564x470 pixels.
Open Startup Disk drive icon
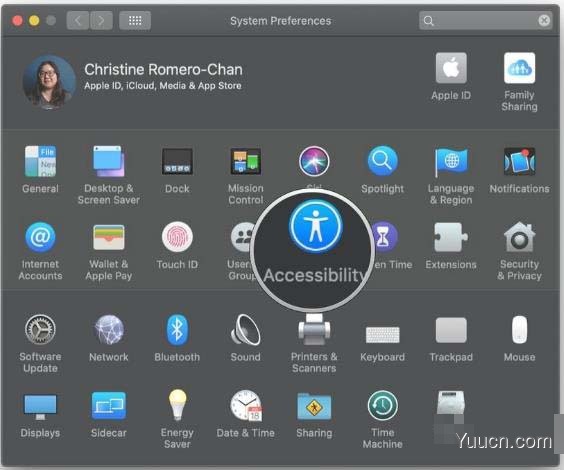point(451,403)
